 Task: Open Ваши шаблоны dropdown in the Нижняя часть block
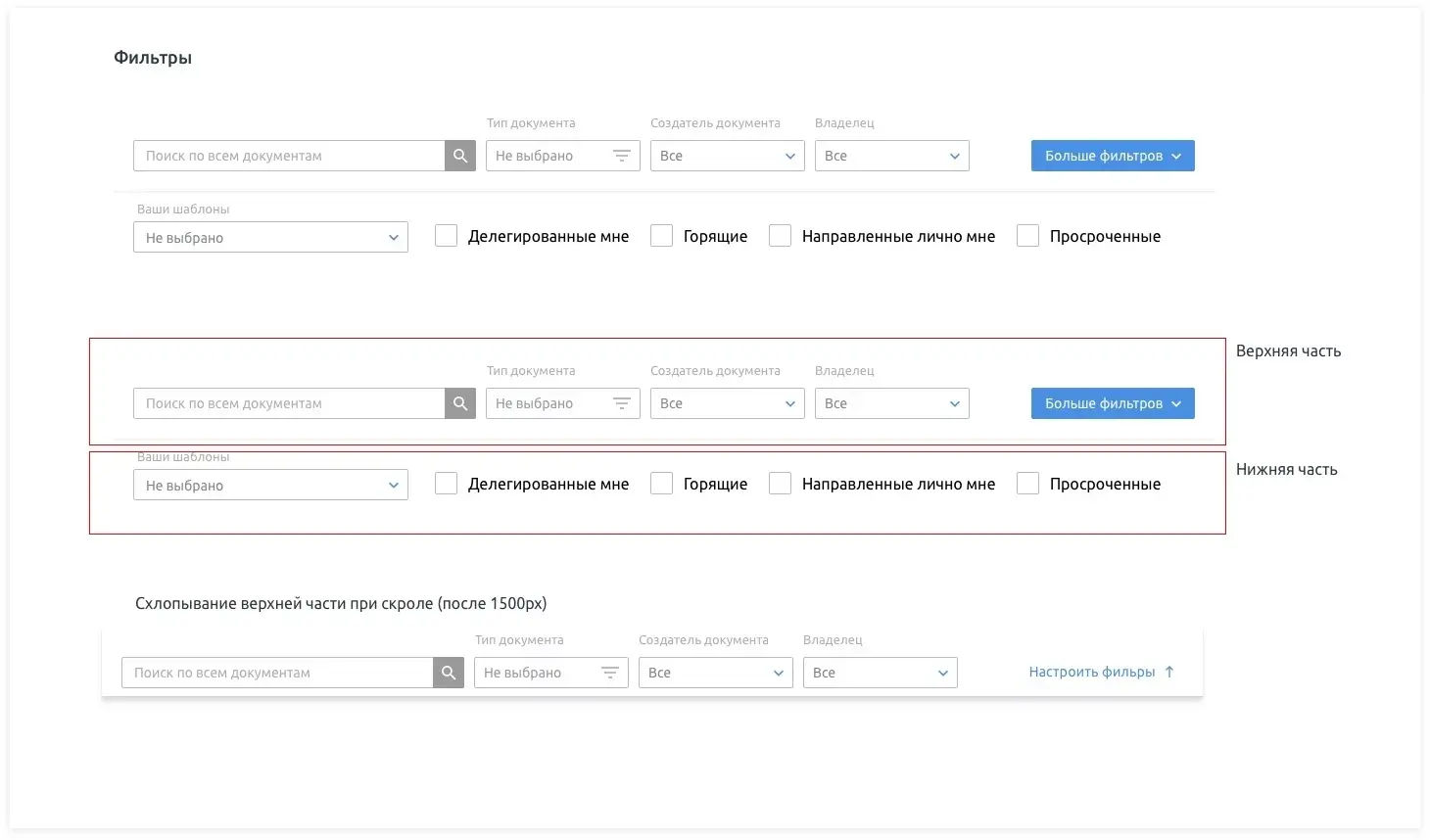pyautogui.click(x=270, y=486)
